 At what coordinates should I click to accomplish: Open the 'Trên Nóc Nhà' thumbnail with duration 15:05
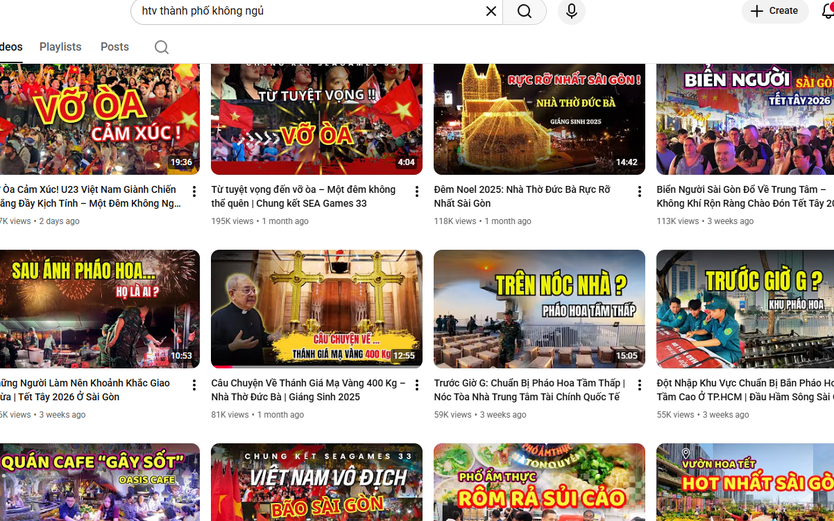tap(539, 309)
